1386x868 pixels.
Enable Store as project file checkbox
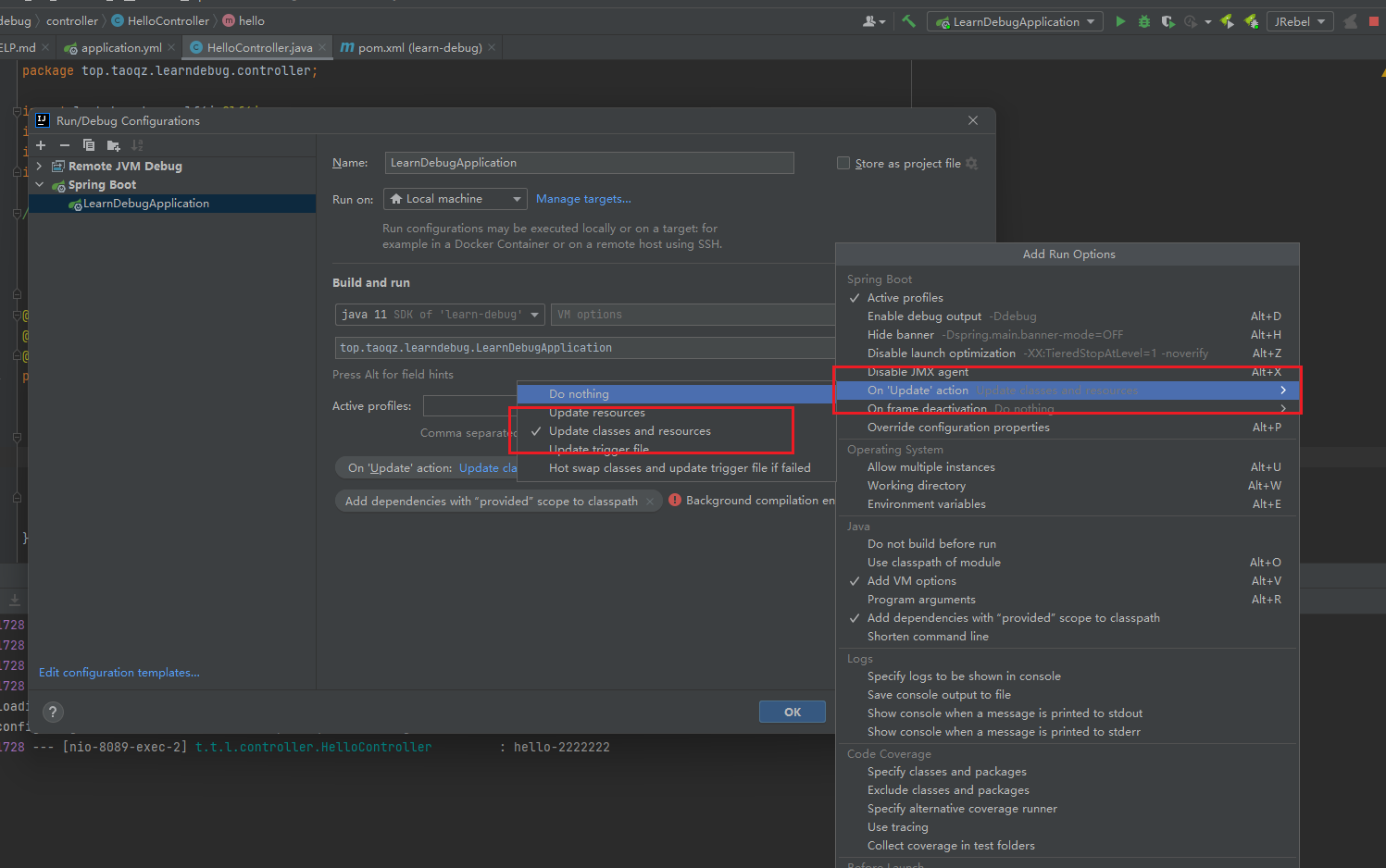coord(843,163)
